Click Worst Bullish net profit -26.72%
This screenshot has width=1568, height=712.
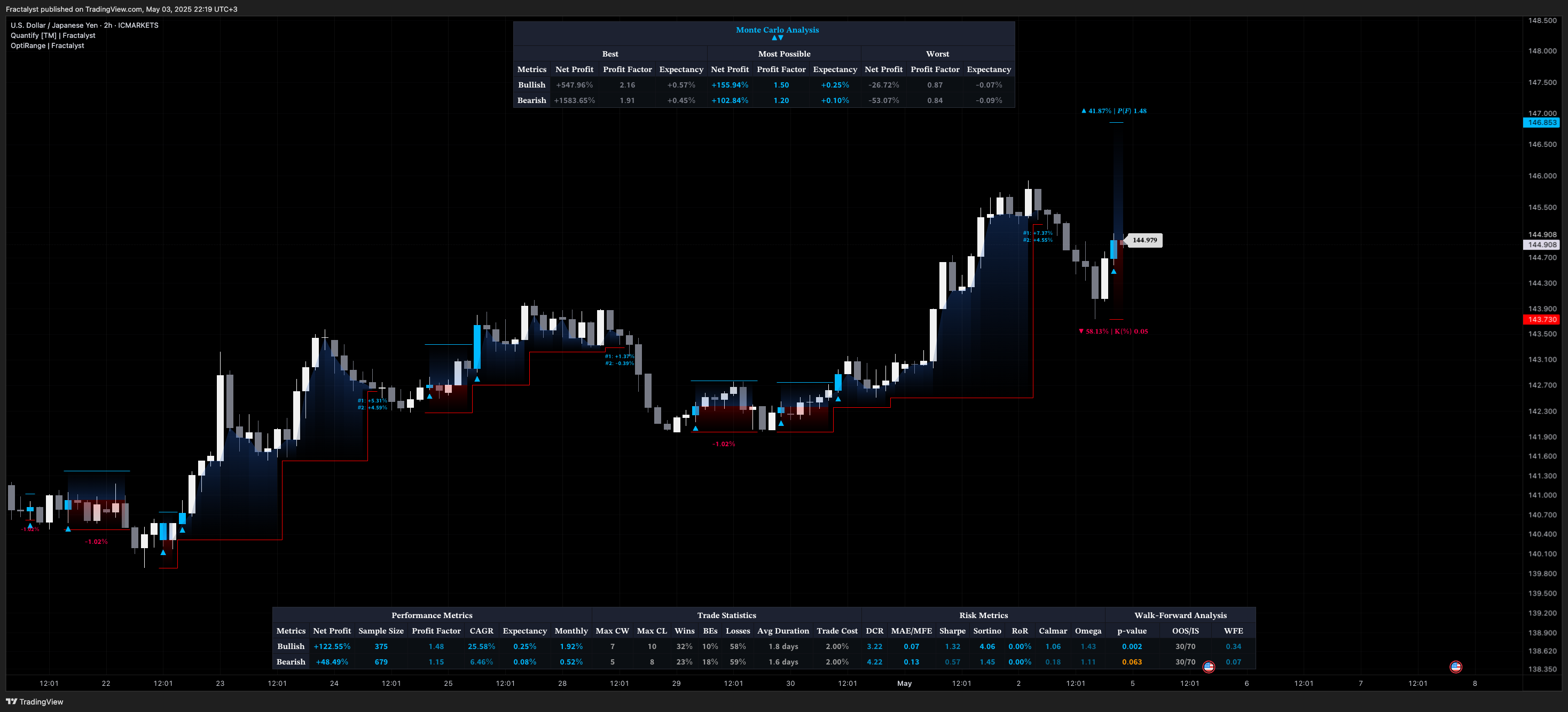883,85
